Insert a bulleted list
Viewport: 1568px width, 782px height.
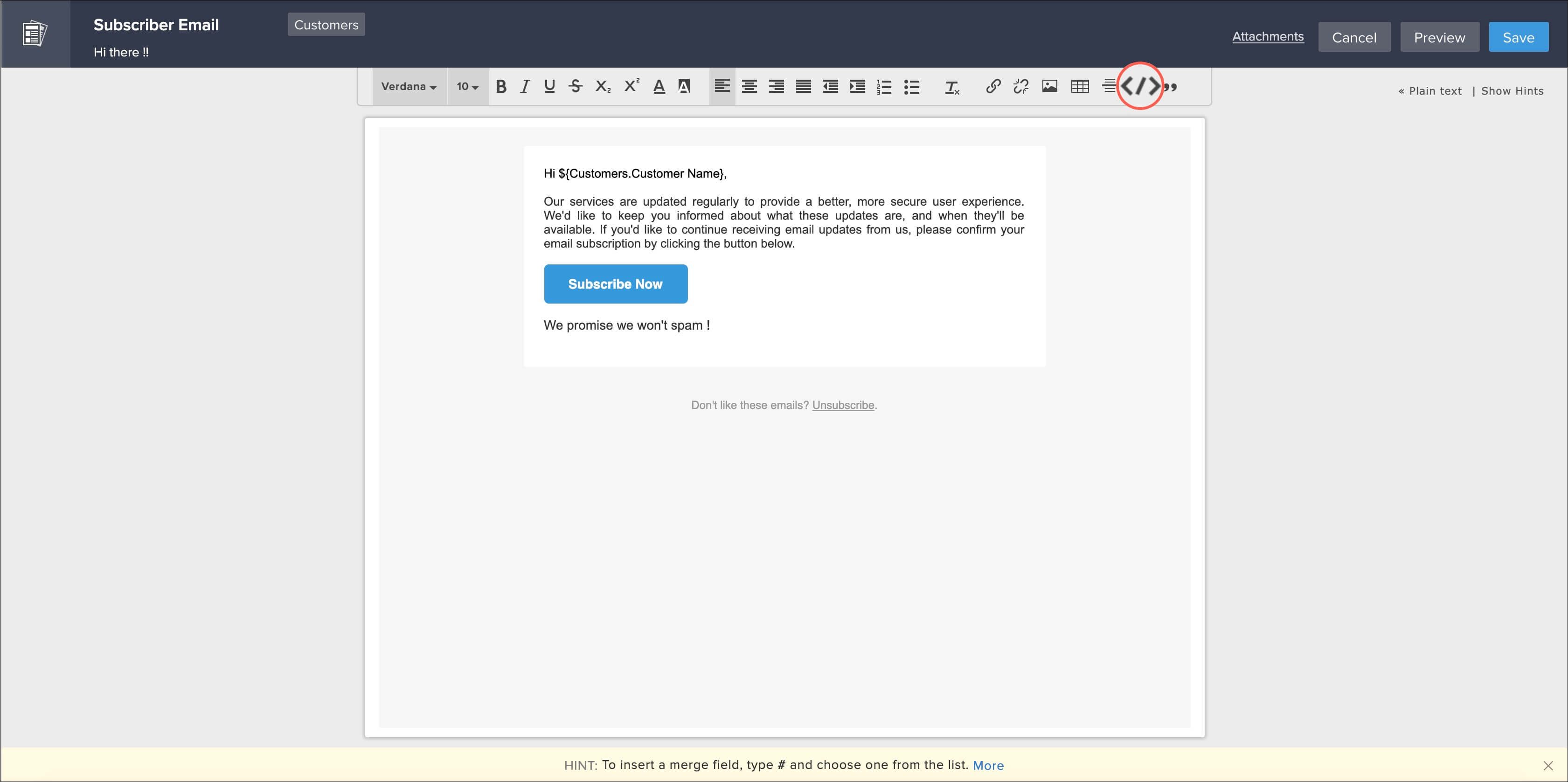pos(911,87)
